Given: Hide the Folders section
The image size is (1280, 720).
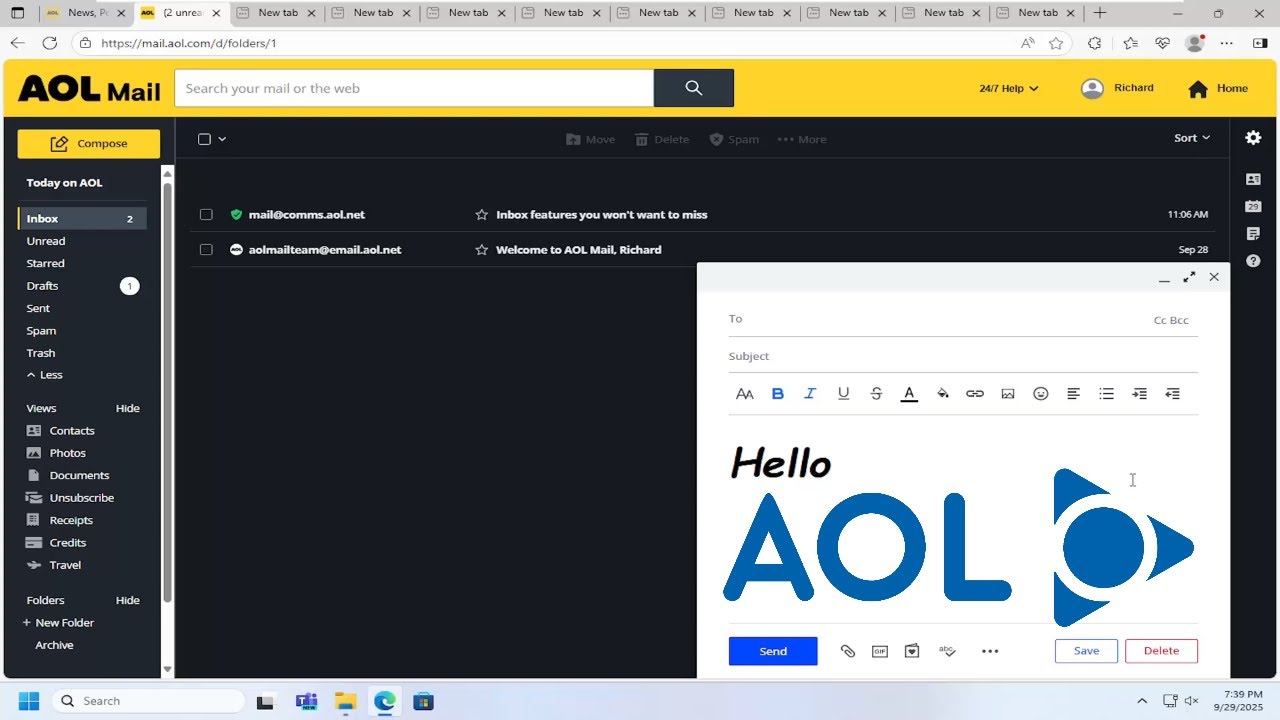Looking at the screenshot, I should click(x=127, y=600).
